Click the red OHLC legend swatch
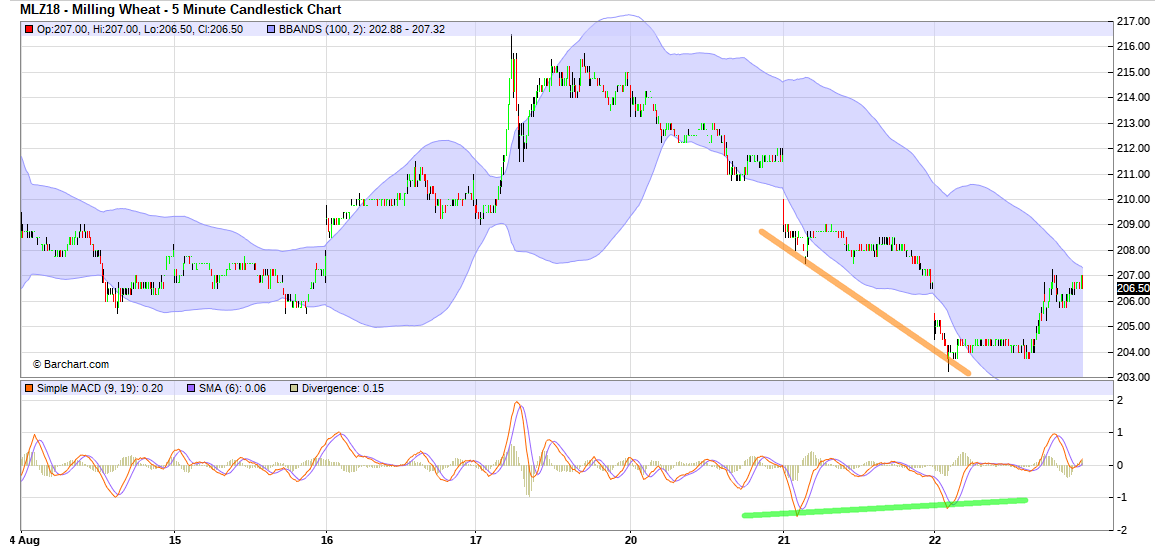Image resolution: width=1158 pixels, height=547 pixels. coord(29,30)
